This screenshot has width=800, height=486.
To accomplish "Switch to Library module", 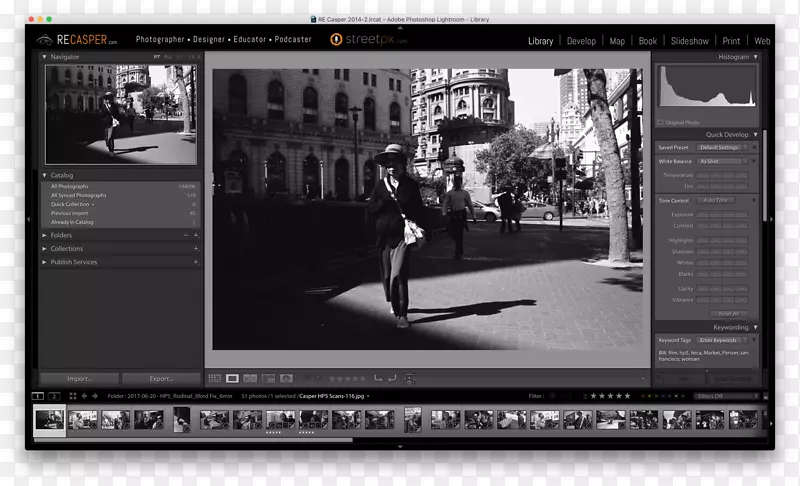I will pyautogui.click(x=540, y=41).
